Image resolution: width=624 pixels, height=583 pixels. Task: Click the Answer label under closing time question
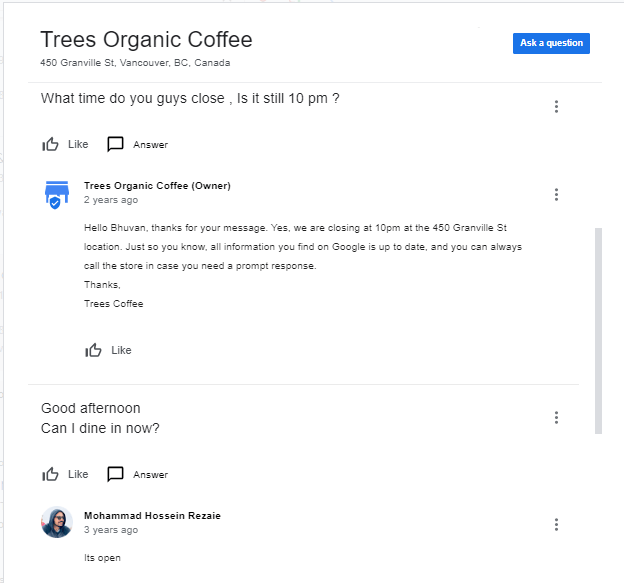pyautogui.click(x=150, y=145)
